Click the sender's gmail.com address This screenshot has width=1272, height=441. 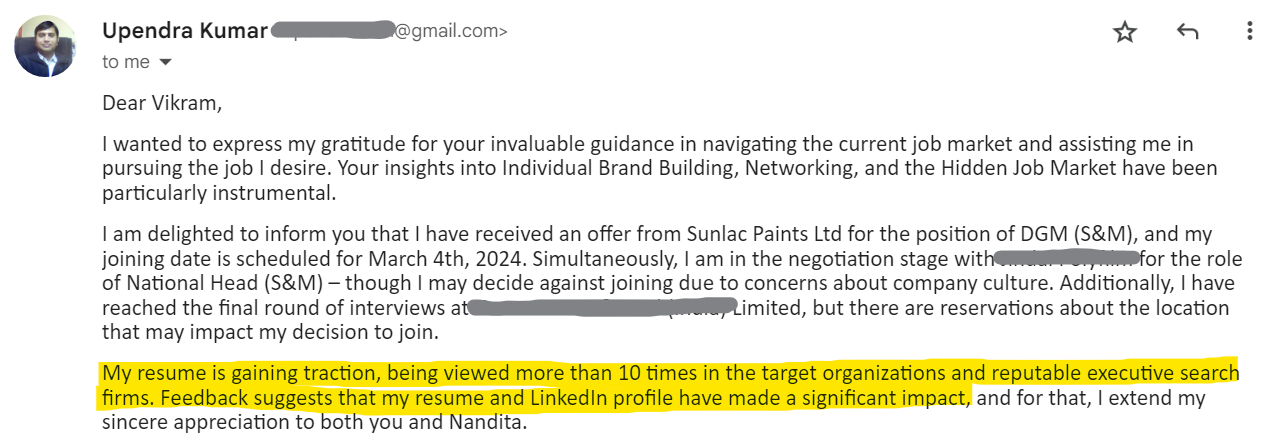point(450,31)
